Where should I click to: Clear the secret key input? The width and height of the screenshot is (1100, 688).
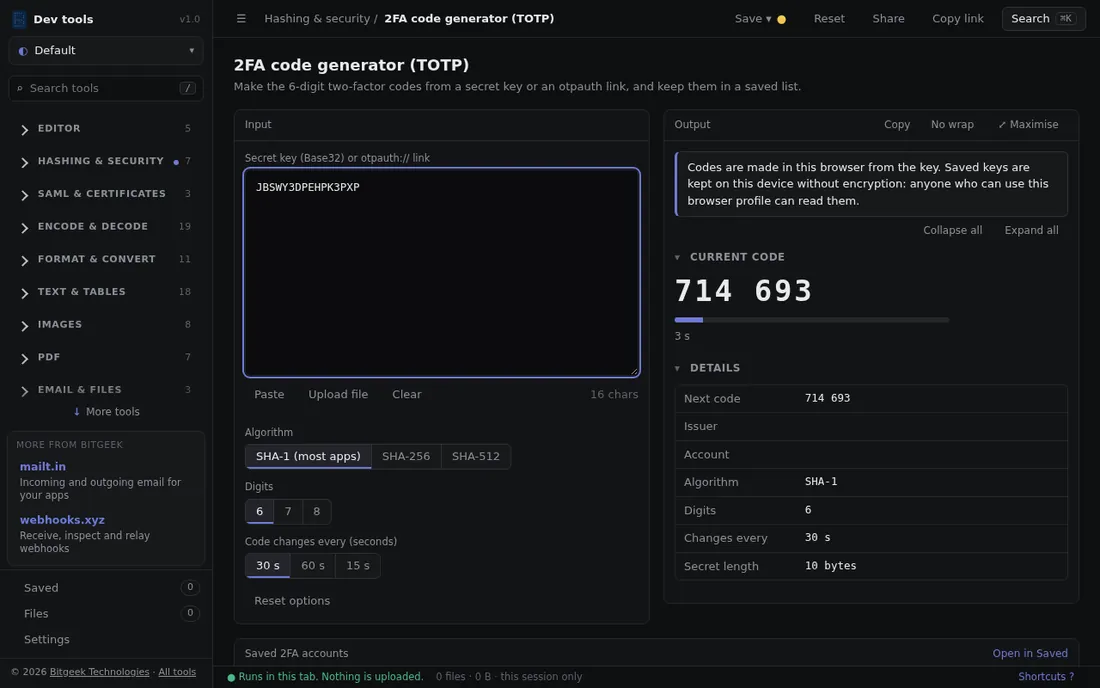(x=407, y=394)
